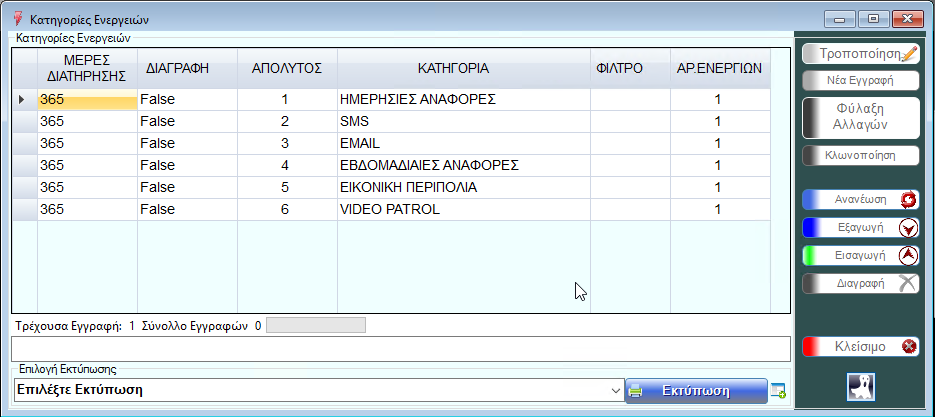Click the Διαγραφή delete button
The image size is (935, 417).
(860, 283)
